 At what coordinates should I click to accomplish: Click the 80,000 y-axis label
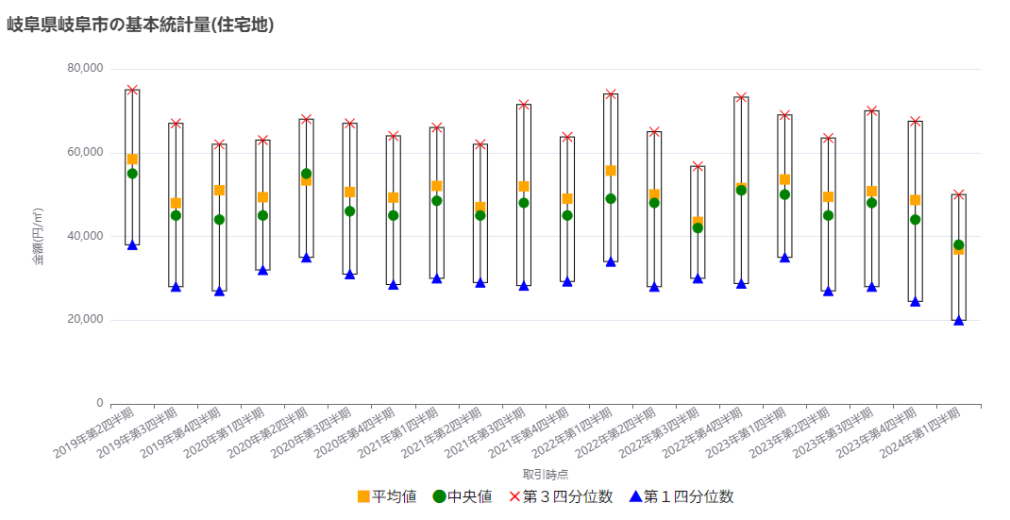[85, 68]
